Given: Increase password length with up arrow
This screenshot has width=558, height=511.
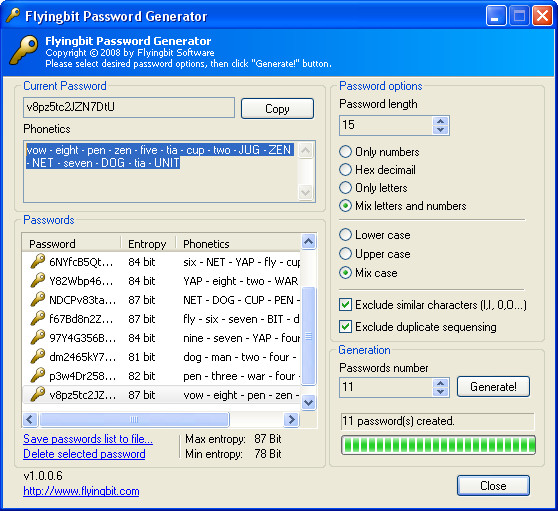Looking at the screenshot, I should coord(441,121).
